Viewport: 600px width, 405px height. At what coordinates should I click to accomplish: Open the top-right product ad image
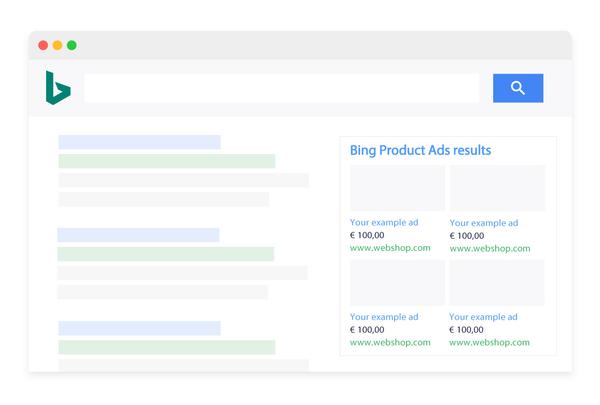[x=497, y=188]
